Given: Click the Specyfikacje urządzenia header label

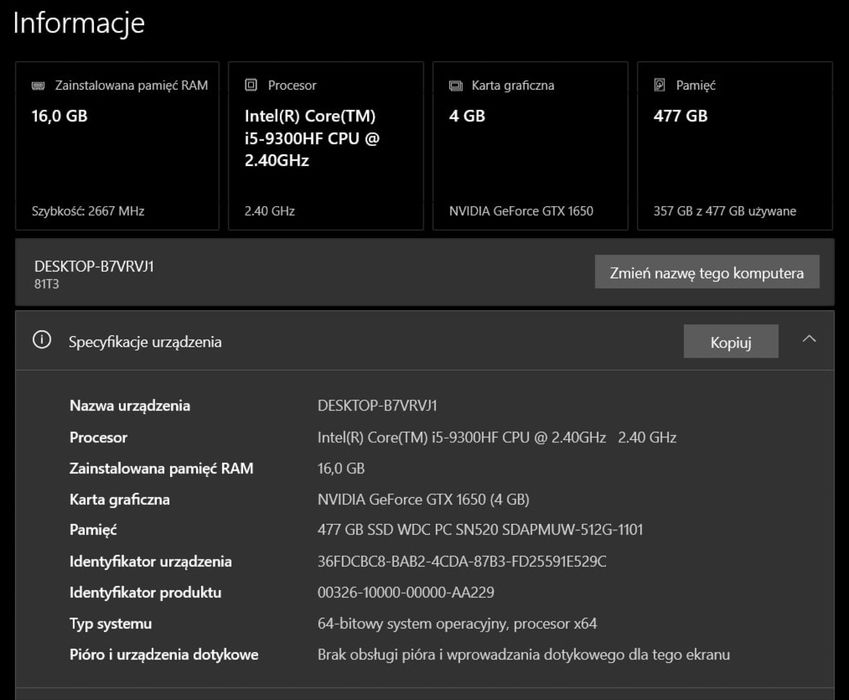Looking at the screenshot, I should [x=145, y=342].
